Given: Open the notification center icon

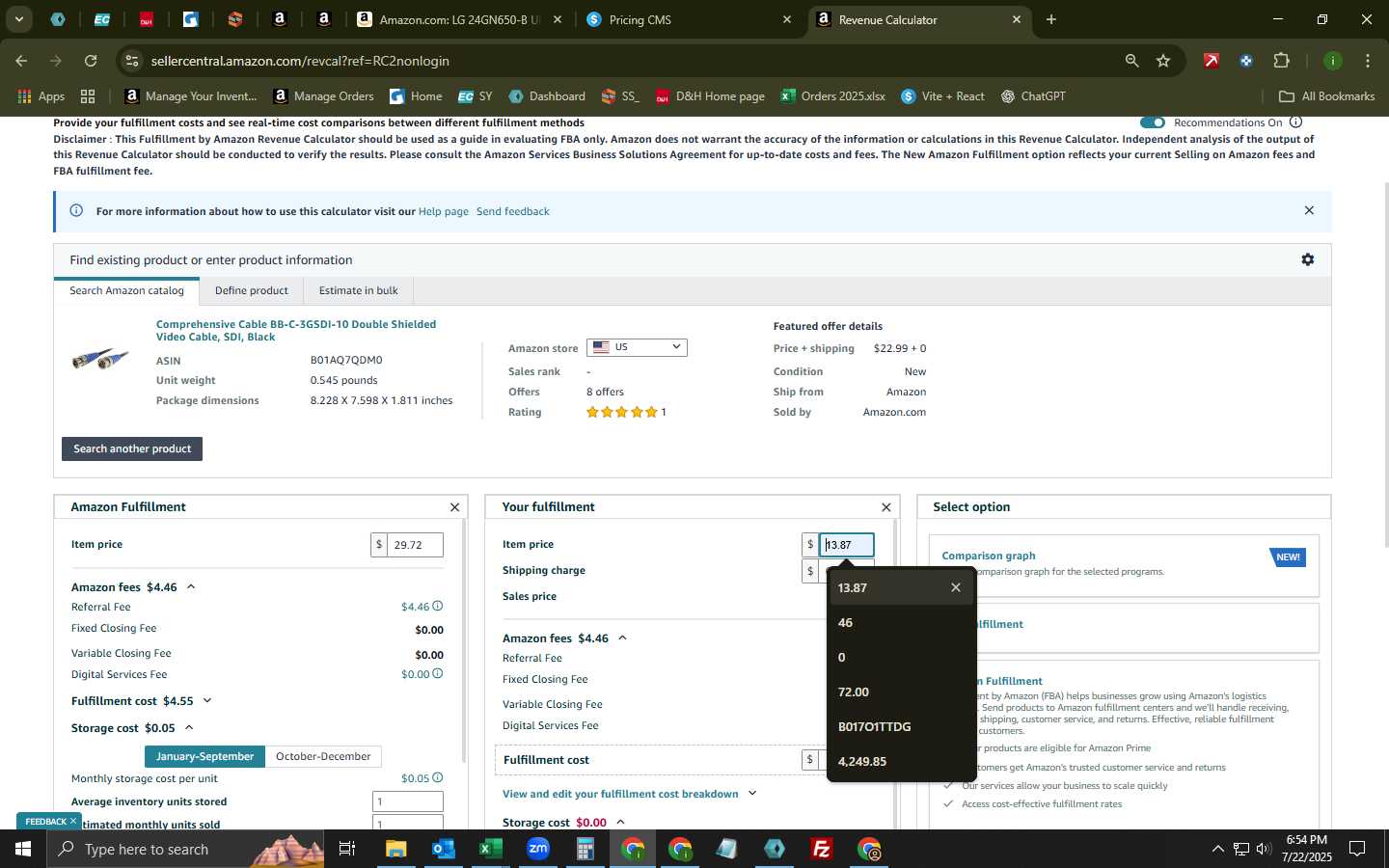Looking at the screenshot, I should pyautogui.click(x=1357, y=849).
